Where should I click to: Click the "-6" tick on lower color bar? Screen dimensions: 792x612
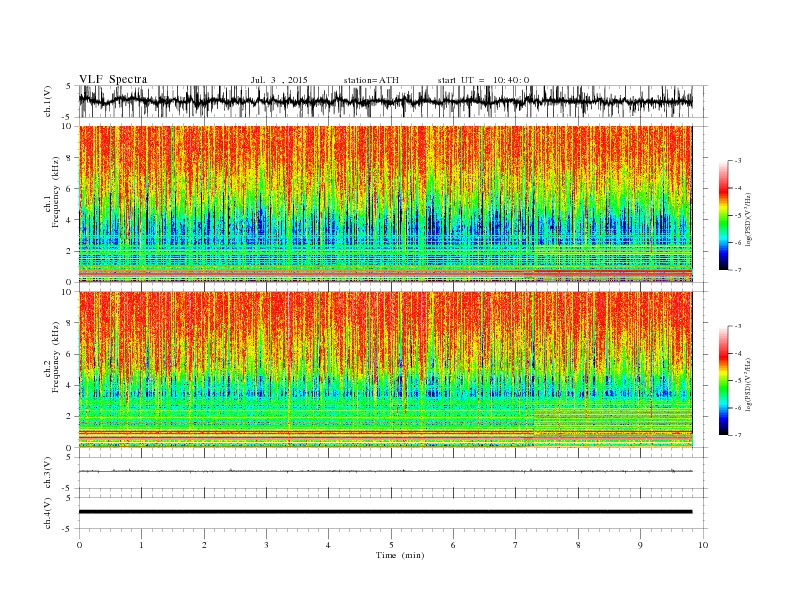pyautogui.click(x=738, y=408)
